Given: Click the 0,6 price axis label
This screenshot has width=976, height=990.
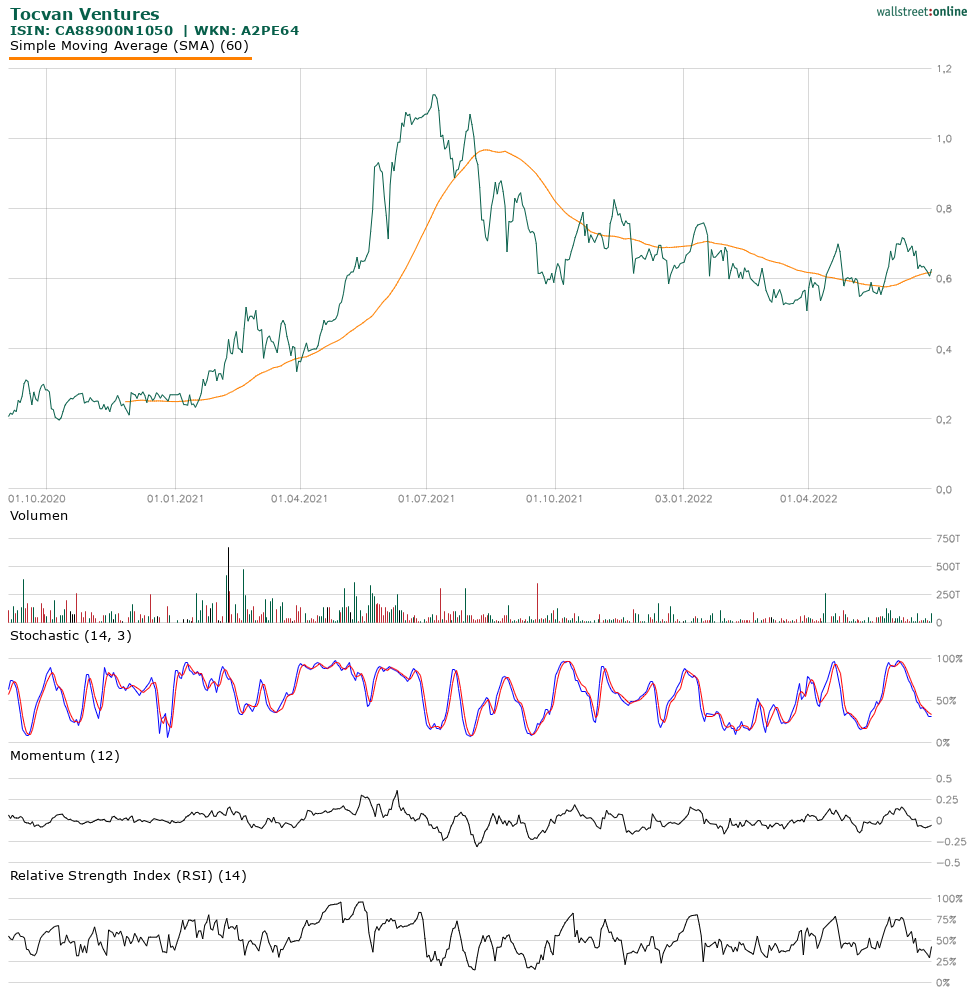Looking at the screenshot, I should (944, 279).
